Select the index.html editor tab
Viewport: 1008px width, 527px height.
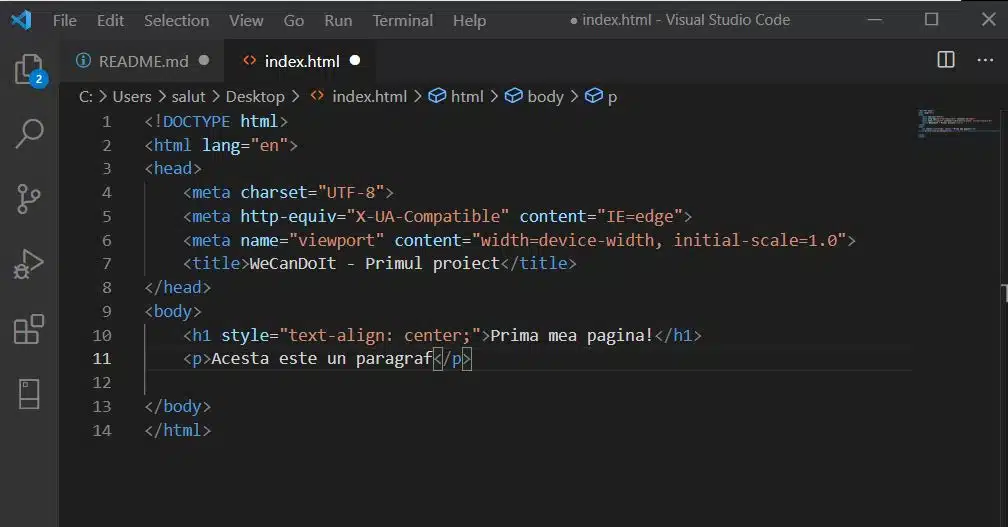[x=301, y=61]
